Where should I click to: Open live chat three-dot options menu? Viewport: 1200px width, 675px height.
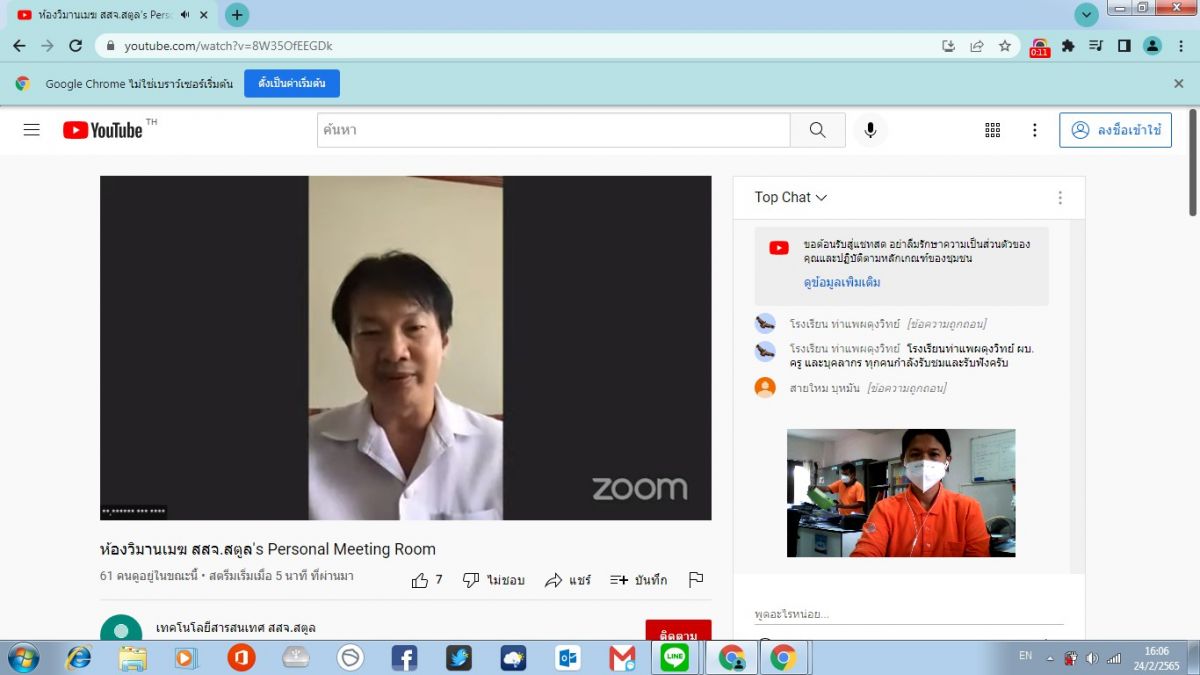point(1060,198)
